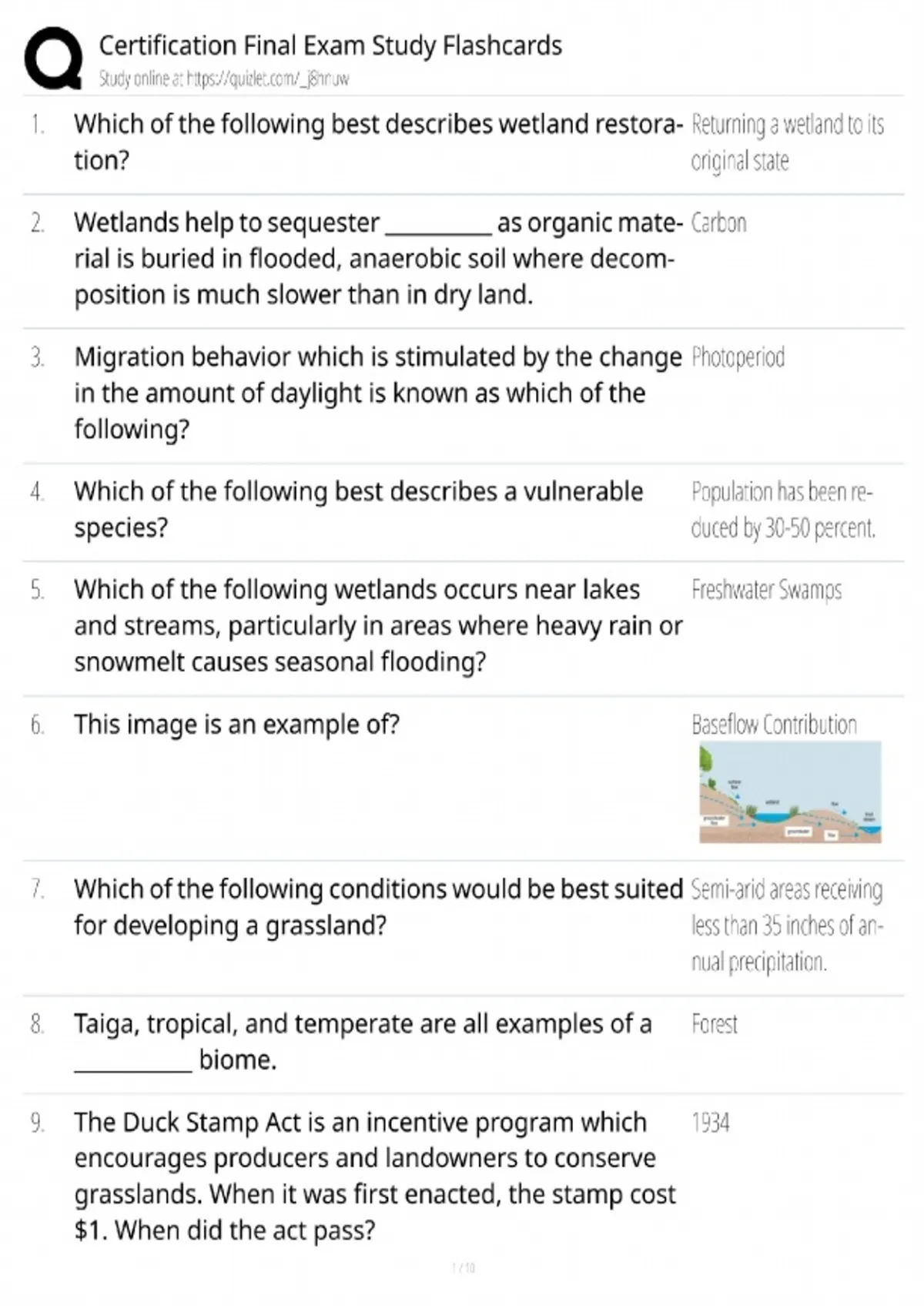Click the 'Freshwater Swamps' answer
The image size is (924, 1309).
coord(766,590)
